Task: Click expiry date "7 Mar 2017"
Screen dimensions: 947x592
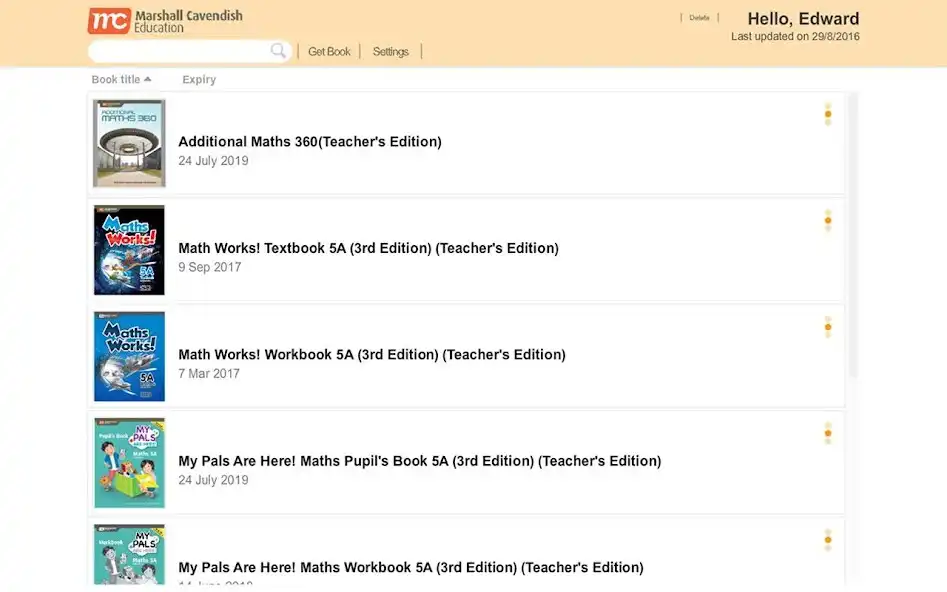Action: coord(209,373)
